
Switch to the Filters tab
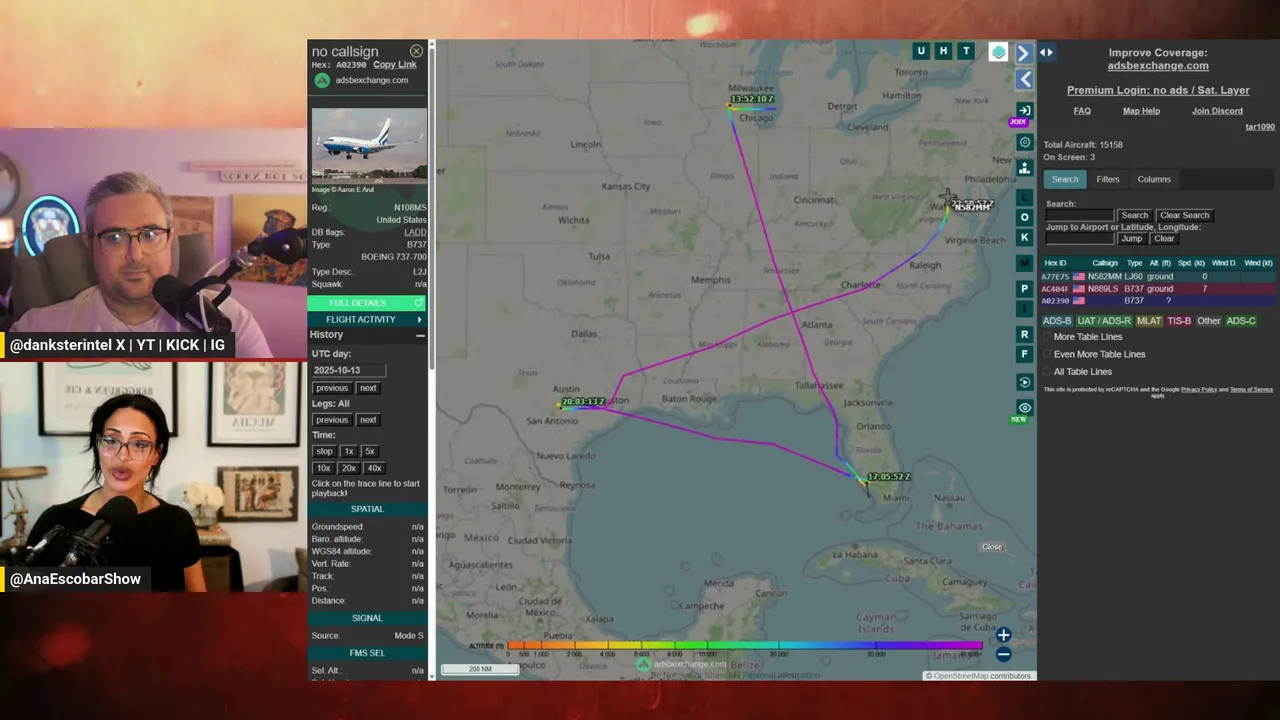1108,179
